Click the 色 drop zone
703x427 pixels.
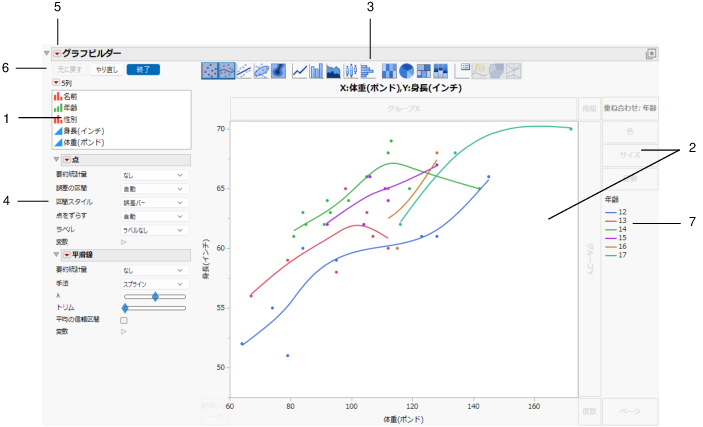pyautogui.click(x=630, y=132)
